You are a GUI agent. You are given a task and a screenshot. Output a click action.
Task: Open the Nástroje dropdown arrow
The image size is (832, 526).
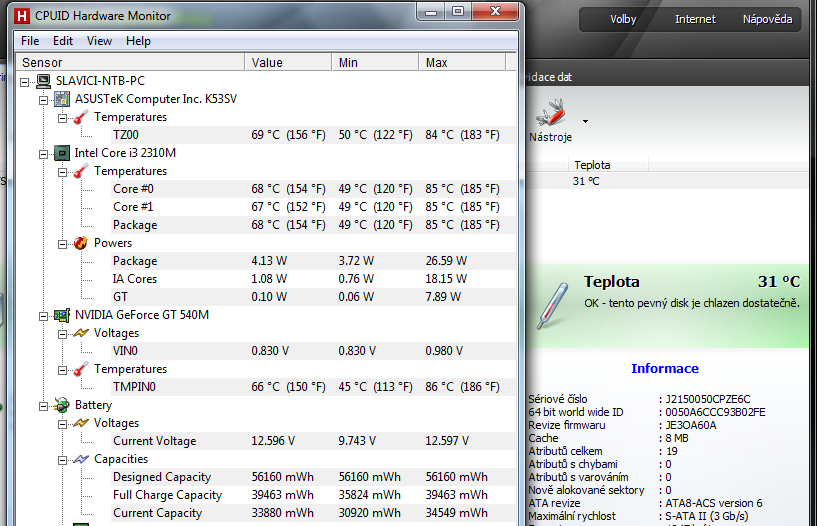pyautogui.click(x=585, y=122)
